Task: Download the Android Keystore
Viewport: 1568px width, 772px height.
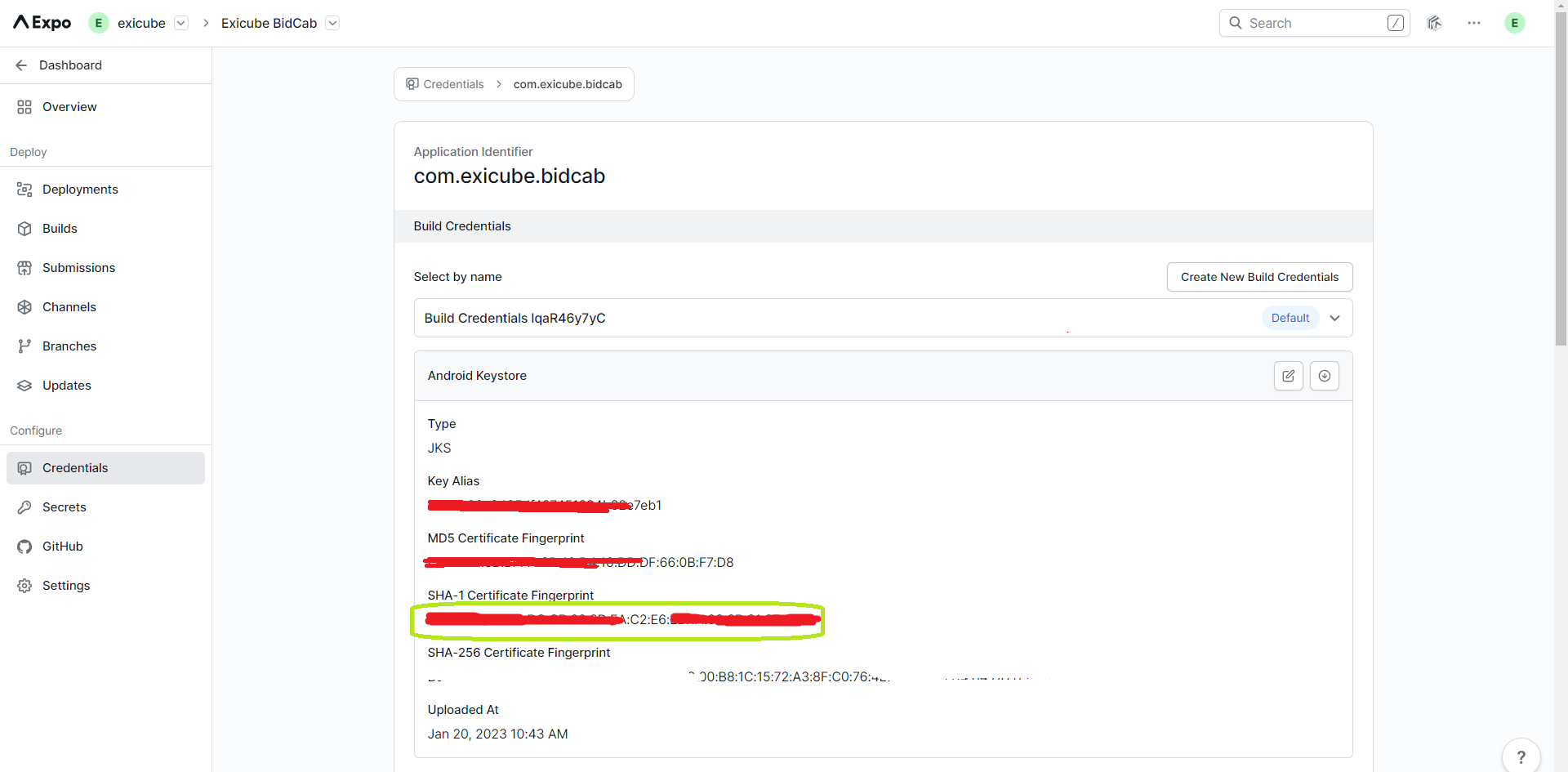Action: click(x=1324, y=375)
